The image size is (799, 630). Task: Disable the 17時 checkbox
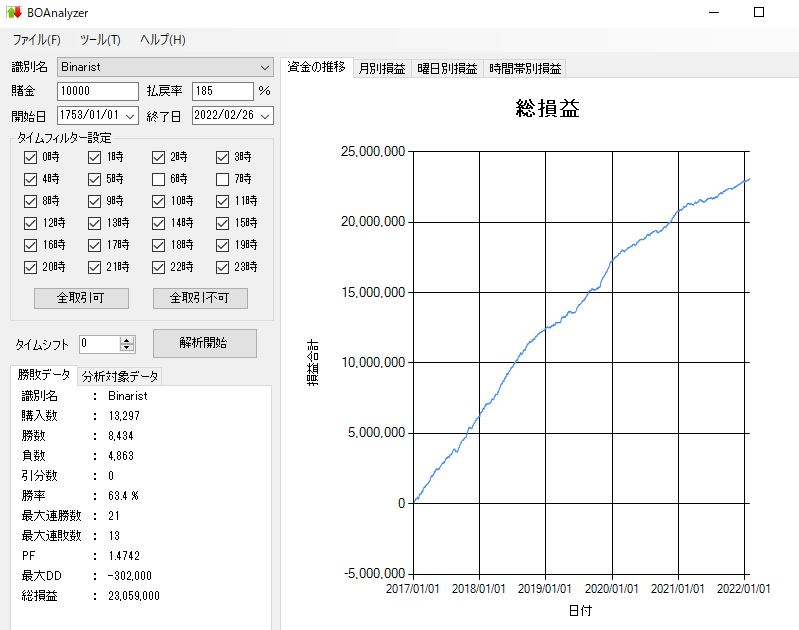[94, 245]
